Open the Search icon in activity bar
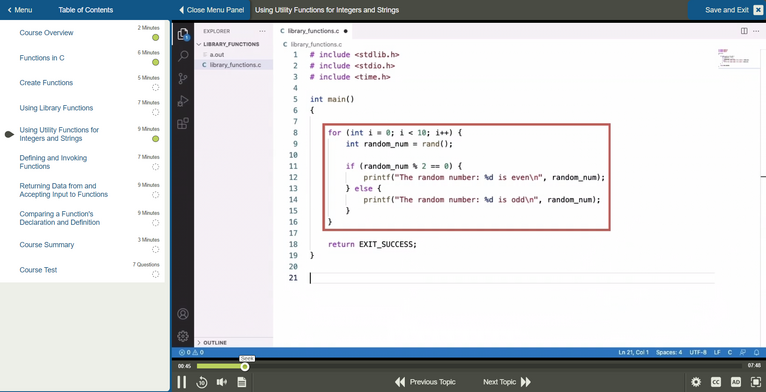Viewport: 766px width, 392px height. pyautogui.click(x=183, y=56)
